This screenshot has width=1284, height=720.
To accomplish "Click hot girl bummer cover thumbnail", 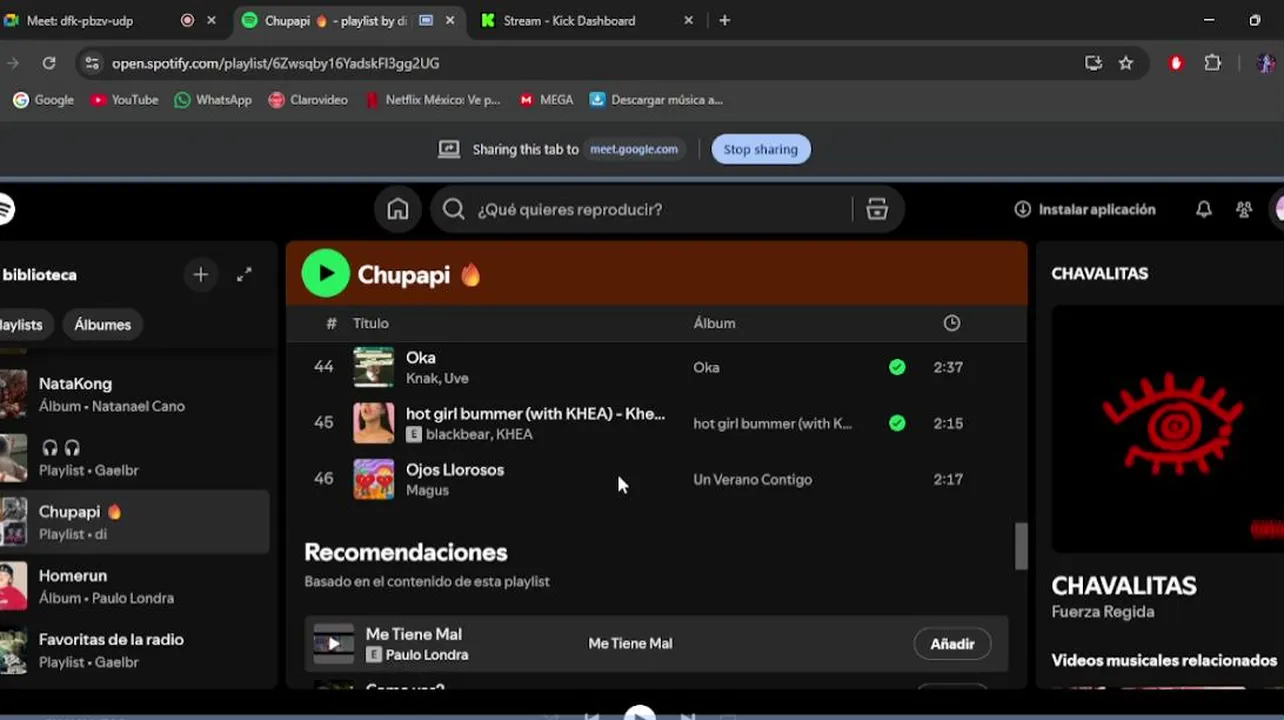I will tap(374, 423).
